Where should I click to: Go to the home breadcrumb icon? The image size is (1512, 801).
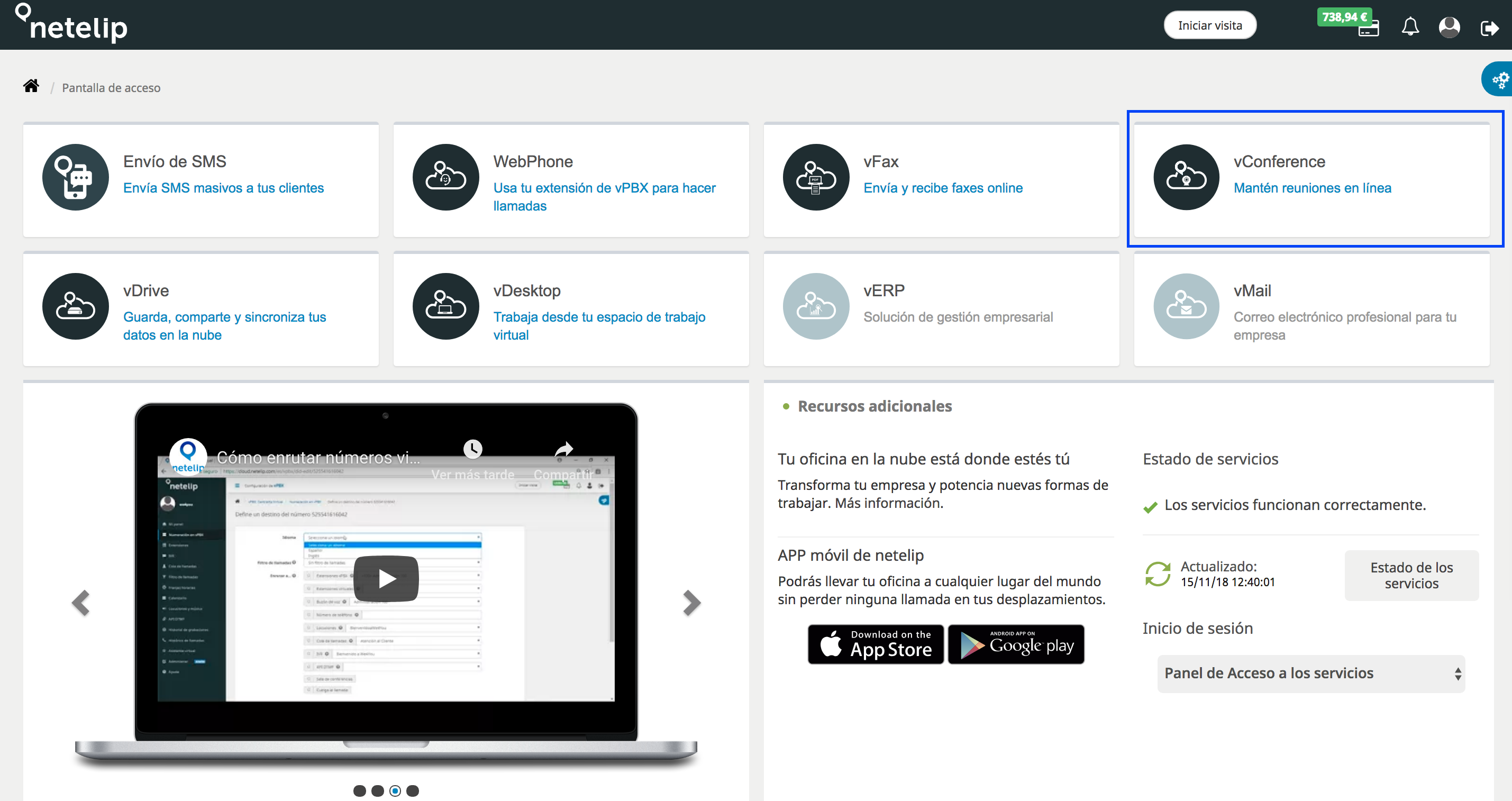tap(31, 86)
